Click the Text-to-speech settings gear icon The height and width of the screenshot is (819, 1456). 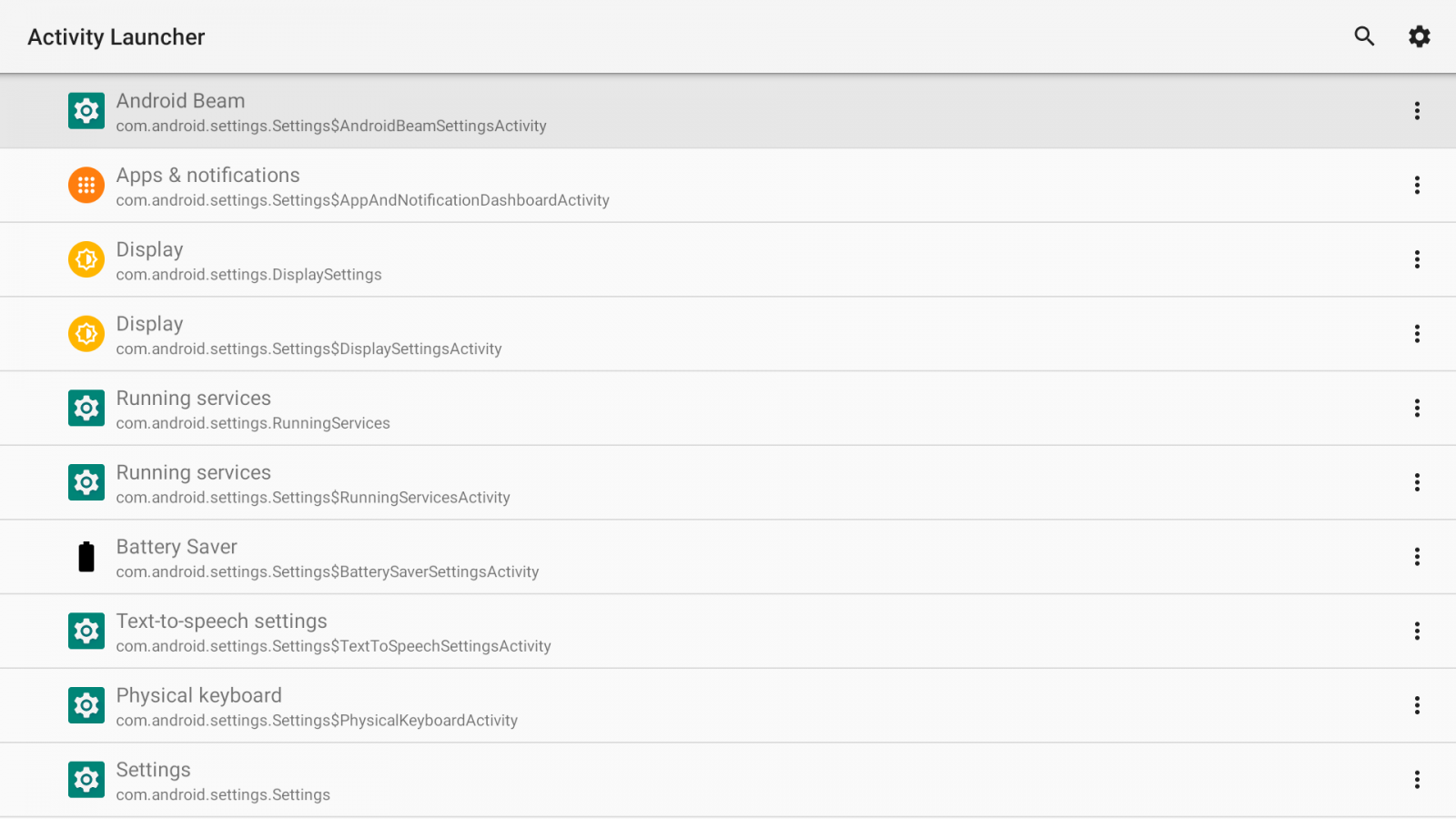point(86,631)
